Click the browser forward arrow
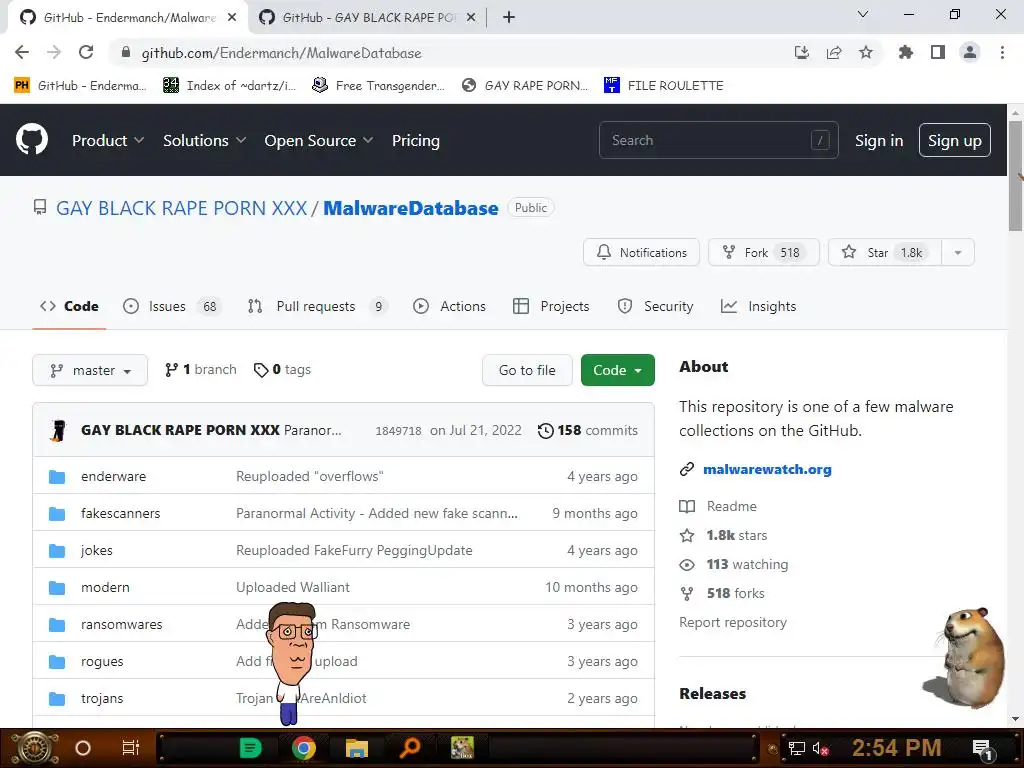 coord(54,52)
